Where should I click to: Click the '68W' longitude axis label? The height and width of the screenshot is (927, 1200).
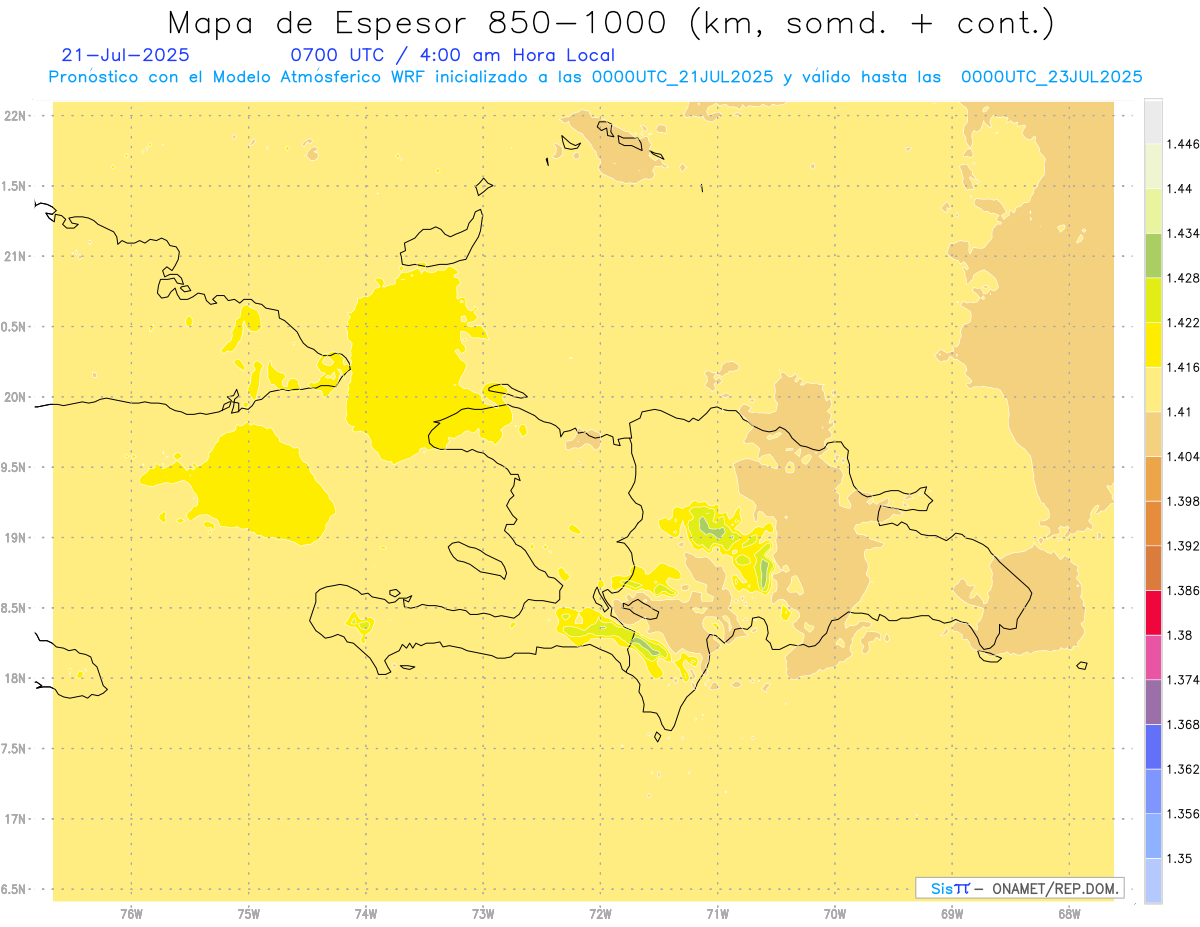1069,914
